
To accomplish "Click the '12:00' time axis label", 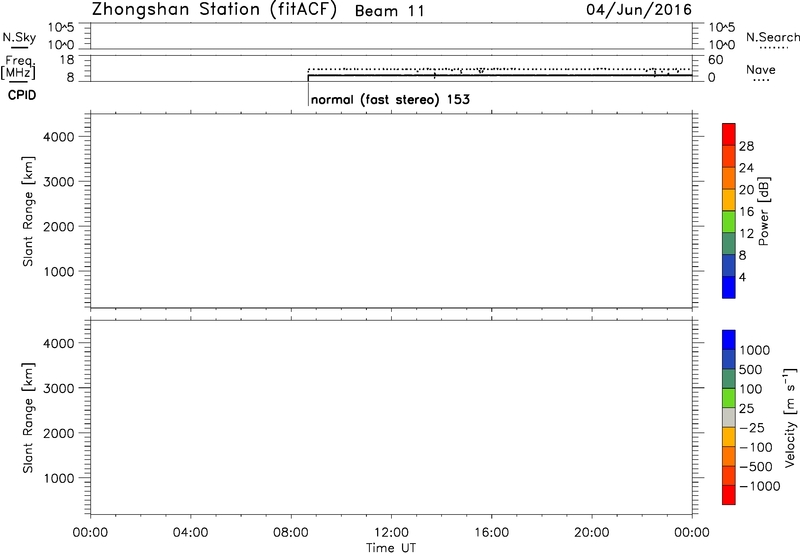I will pyautogui.click(x=391, y=533).
